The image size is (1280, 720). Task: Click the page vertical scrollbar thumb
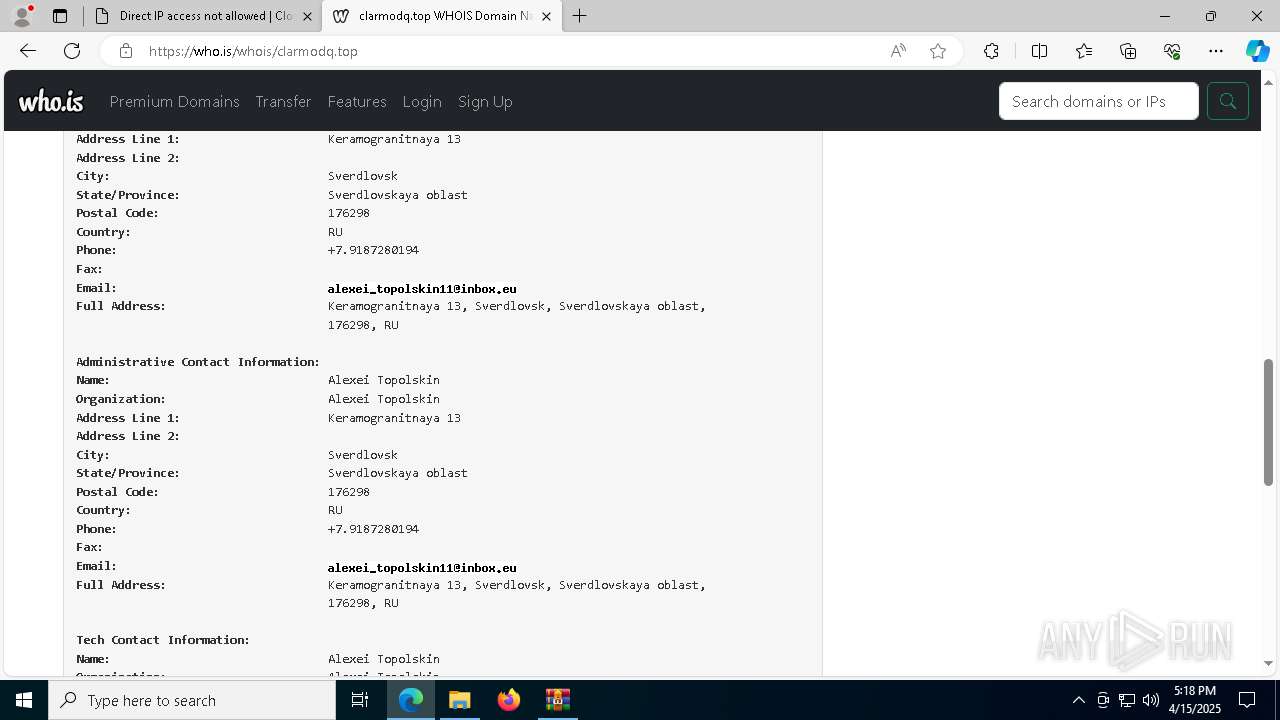point(1269,422)
